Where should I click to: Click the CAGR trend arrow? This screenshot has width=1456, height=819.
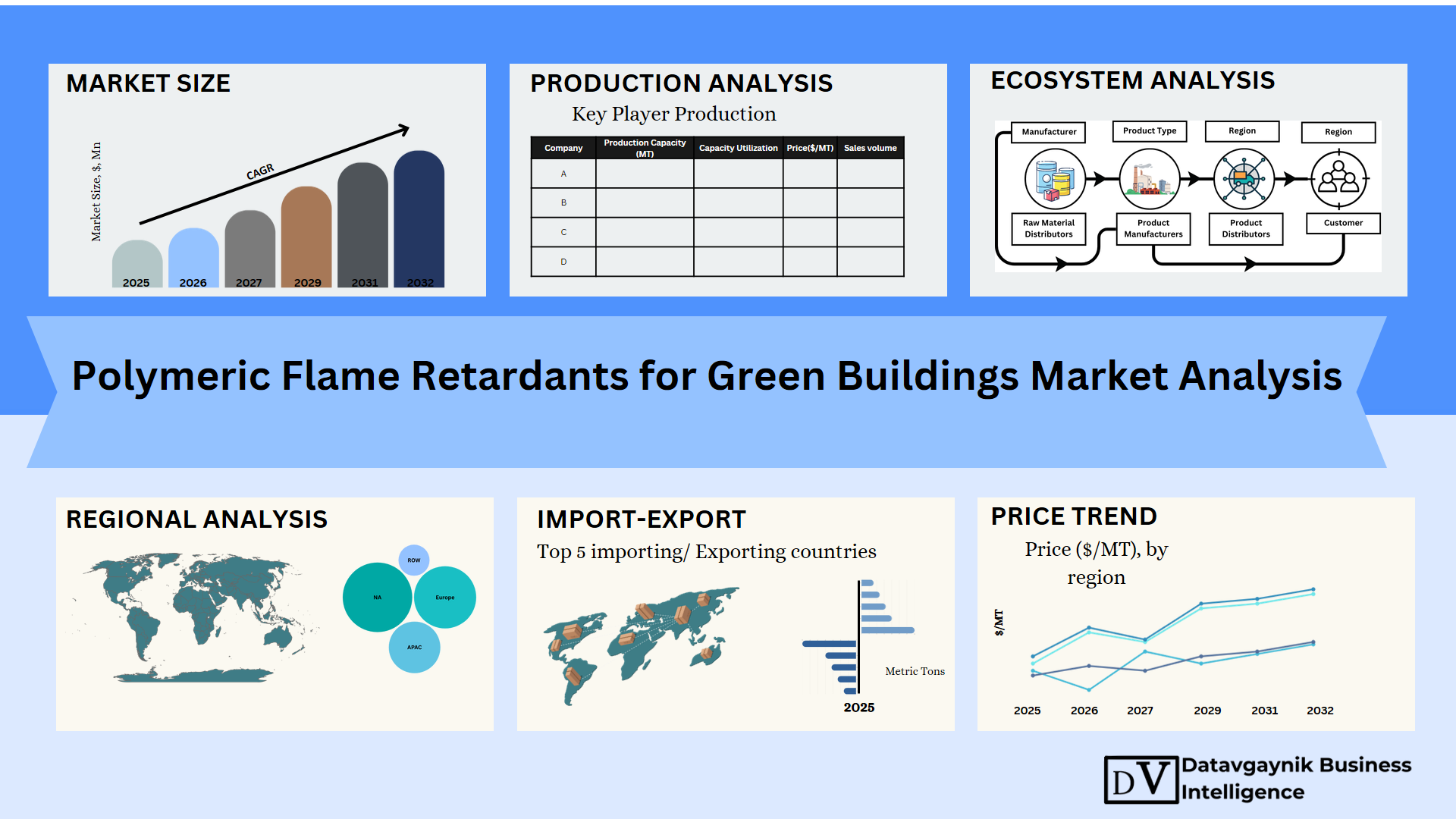pos(275,176)
